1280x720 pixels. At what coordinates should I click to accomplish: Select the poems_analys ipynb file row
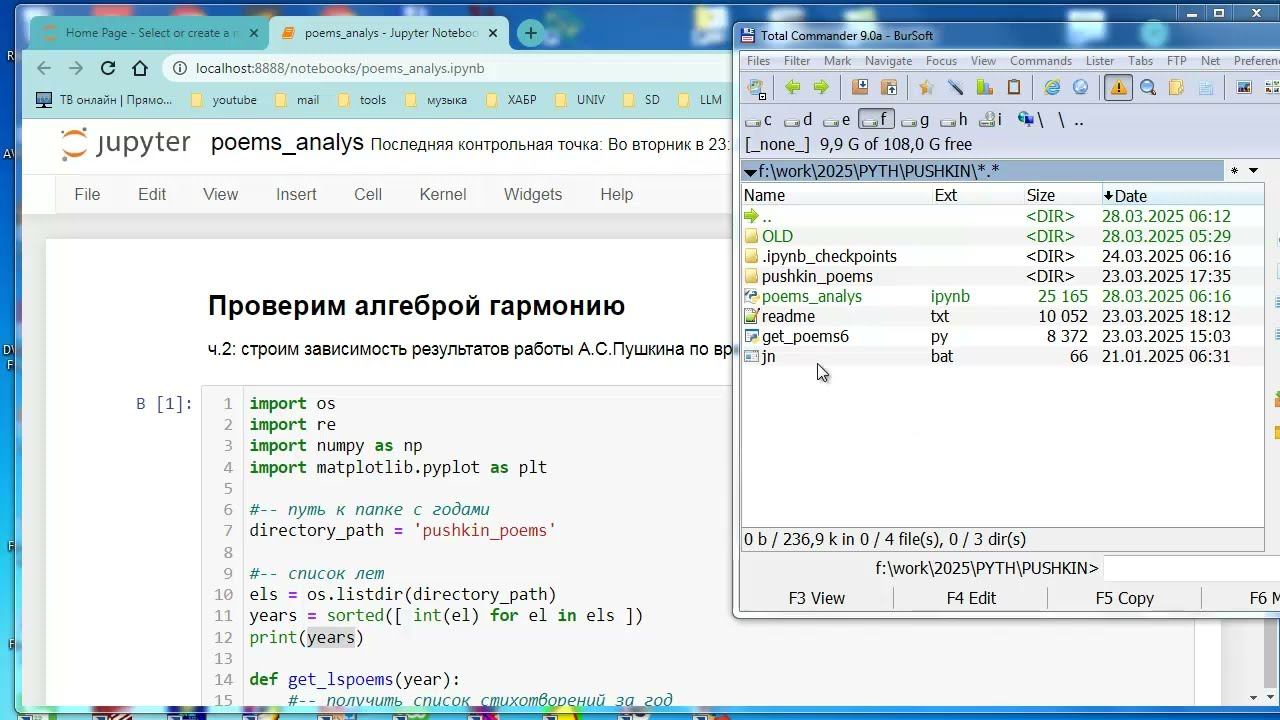pos(1003,296)
